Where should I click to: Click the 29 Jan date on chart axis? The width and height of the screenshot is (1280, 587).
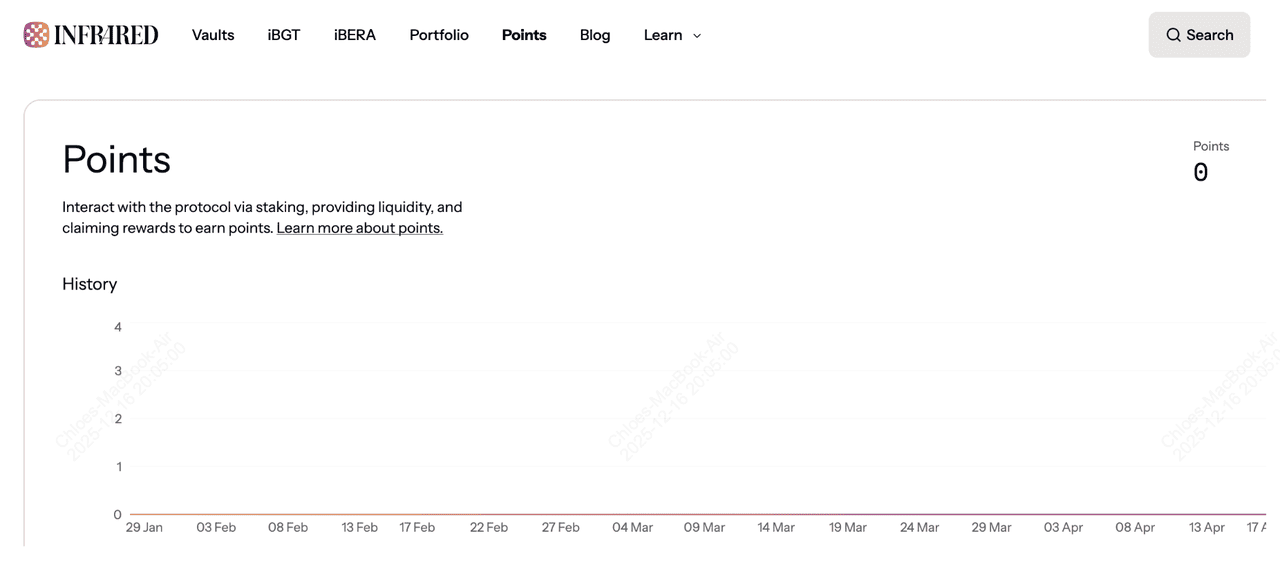(144, 527)
